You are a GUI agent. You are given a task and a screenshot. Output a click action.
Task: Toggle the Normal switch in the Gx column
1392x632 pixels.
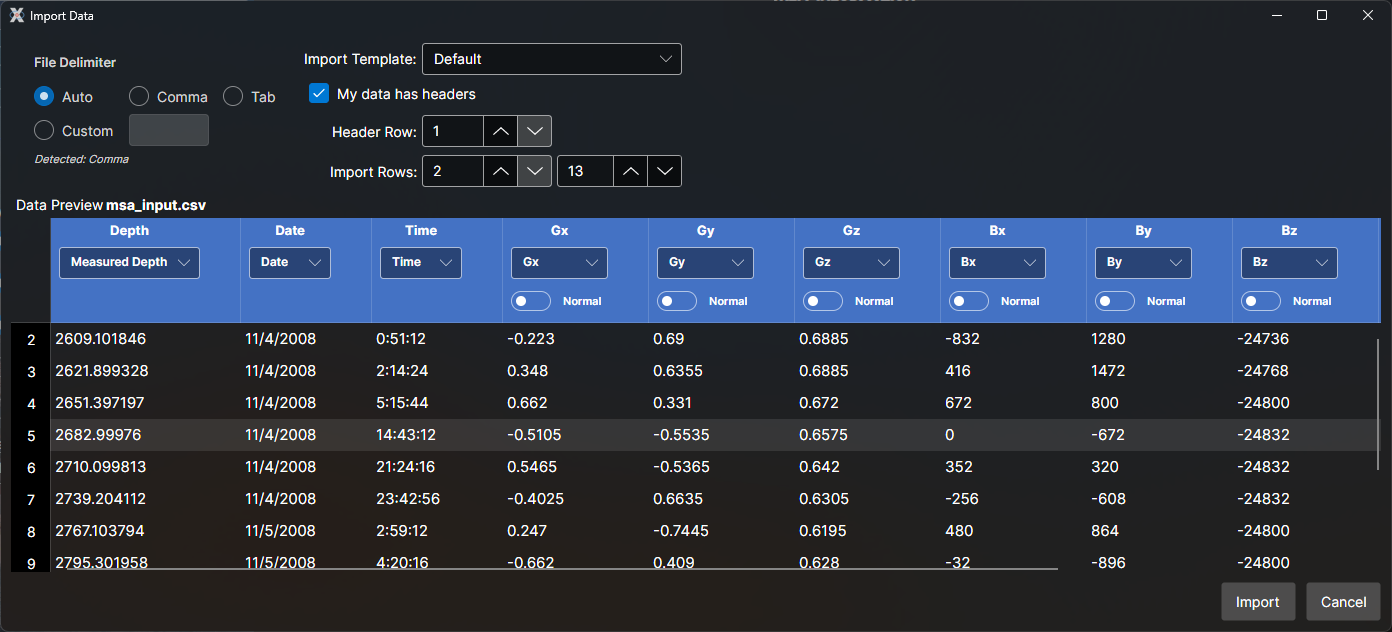pos(530,300)
